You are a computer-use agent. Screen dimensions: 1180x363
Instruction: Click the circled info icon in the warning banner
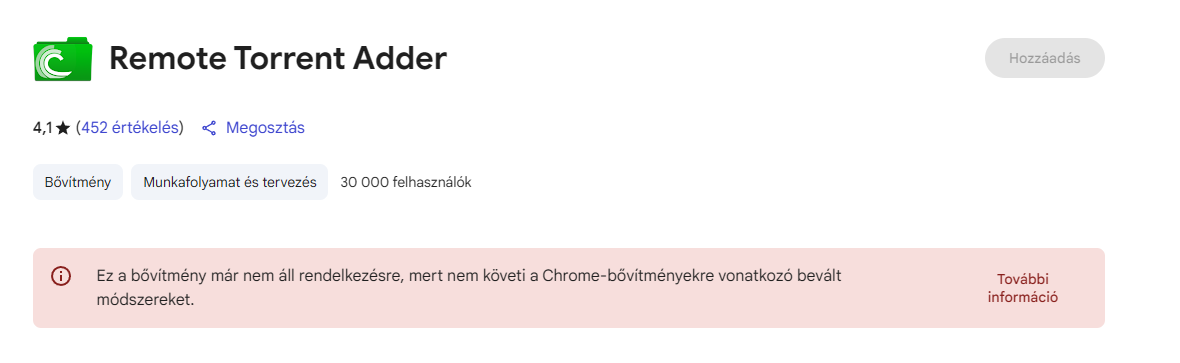60,276
